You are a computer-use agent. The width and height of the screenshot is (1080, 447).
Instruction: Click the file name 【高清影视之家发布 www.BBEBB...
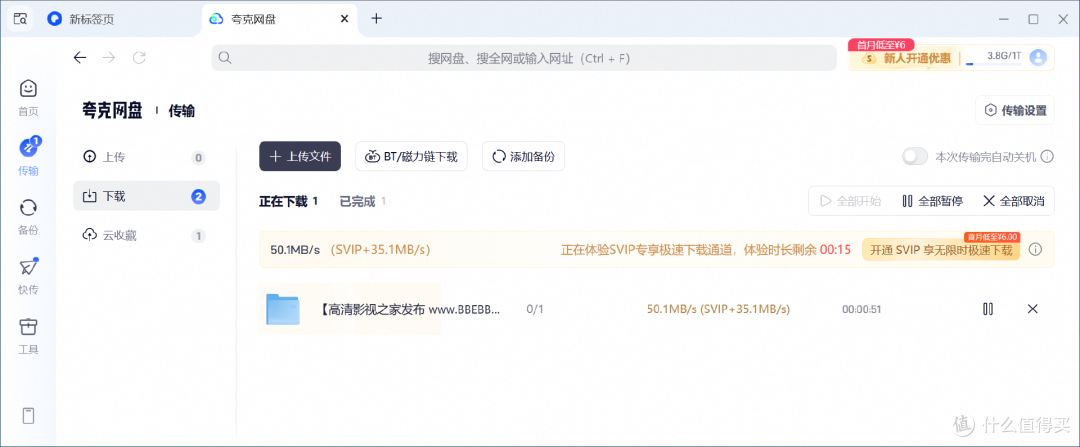click(x=411, y=309)
